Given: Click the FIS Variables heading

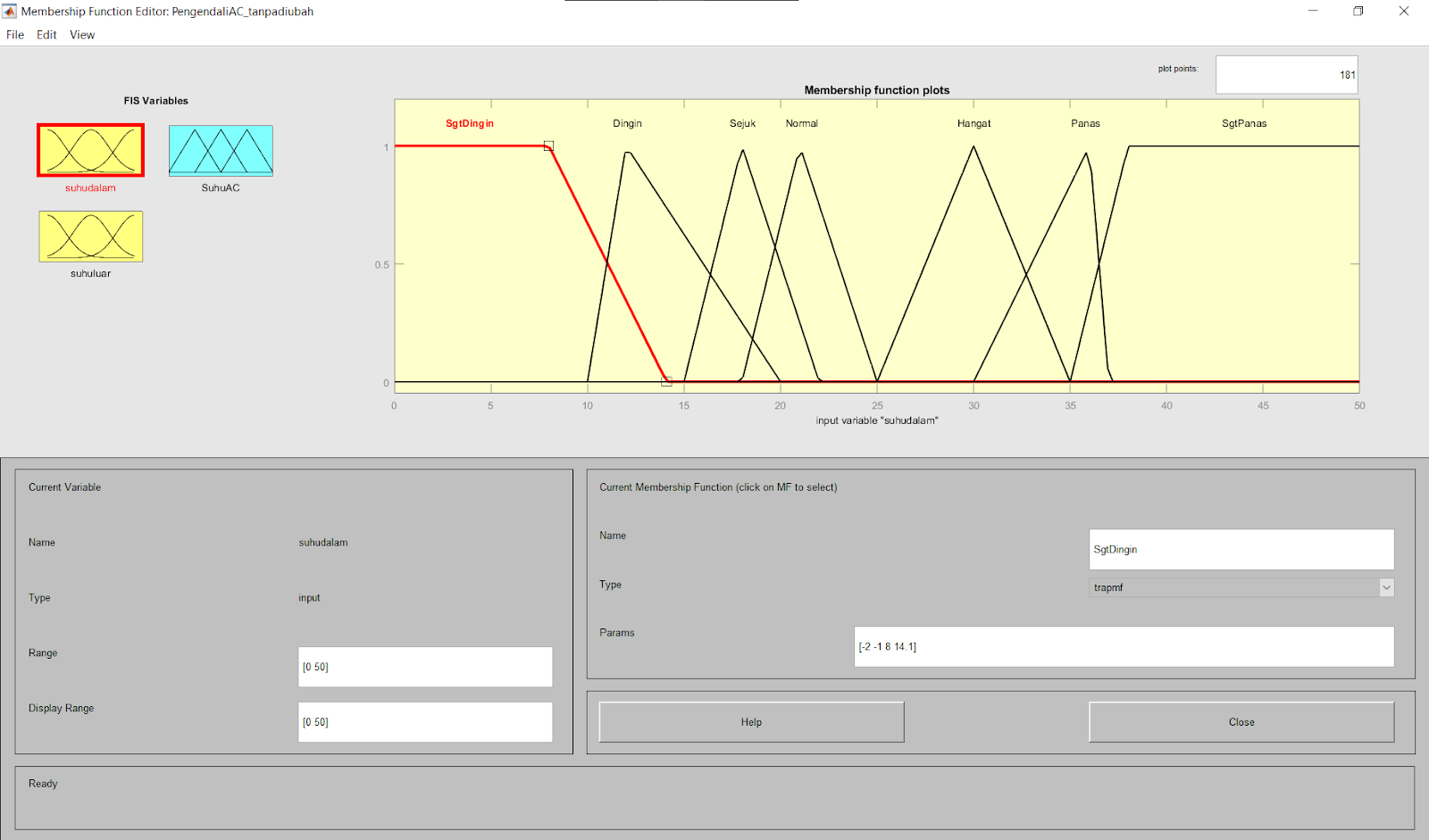Looking at the screenshot, I should (x=156, y=101).
